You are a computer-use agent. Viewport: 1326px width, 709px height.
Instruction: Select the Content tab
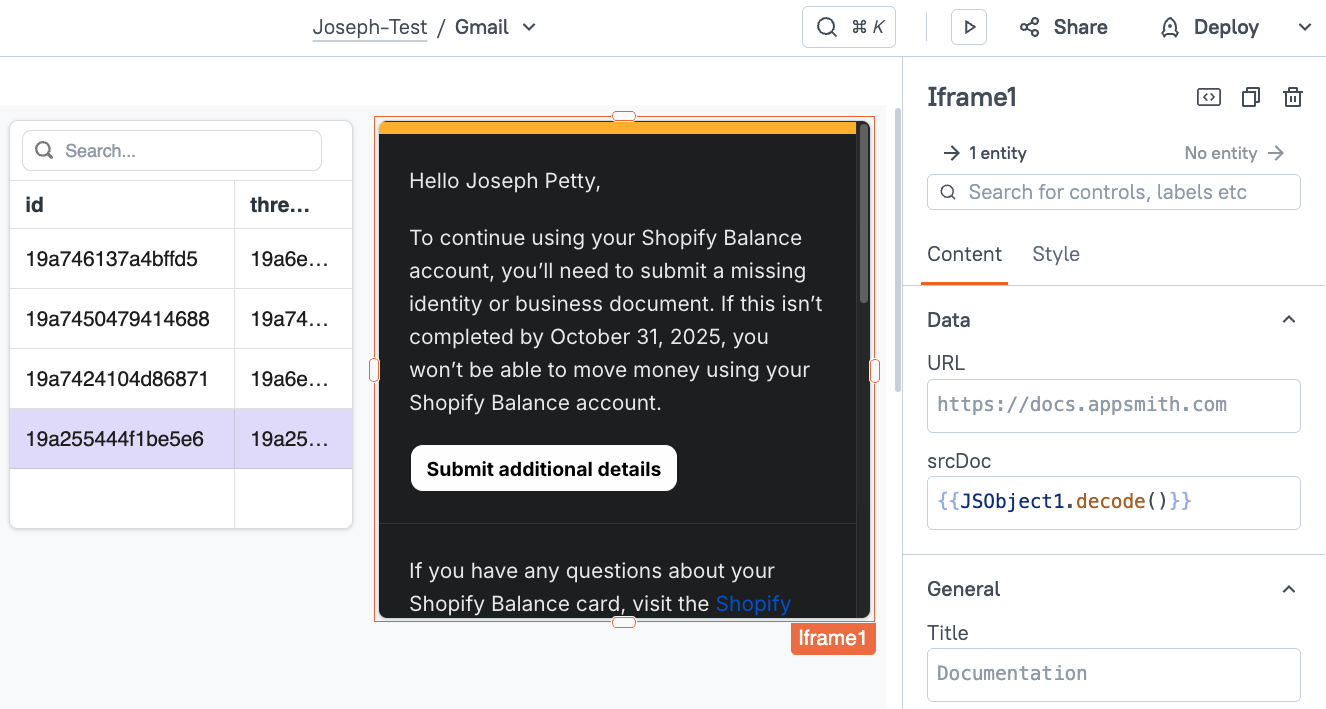coord(964,254)
